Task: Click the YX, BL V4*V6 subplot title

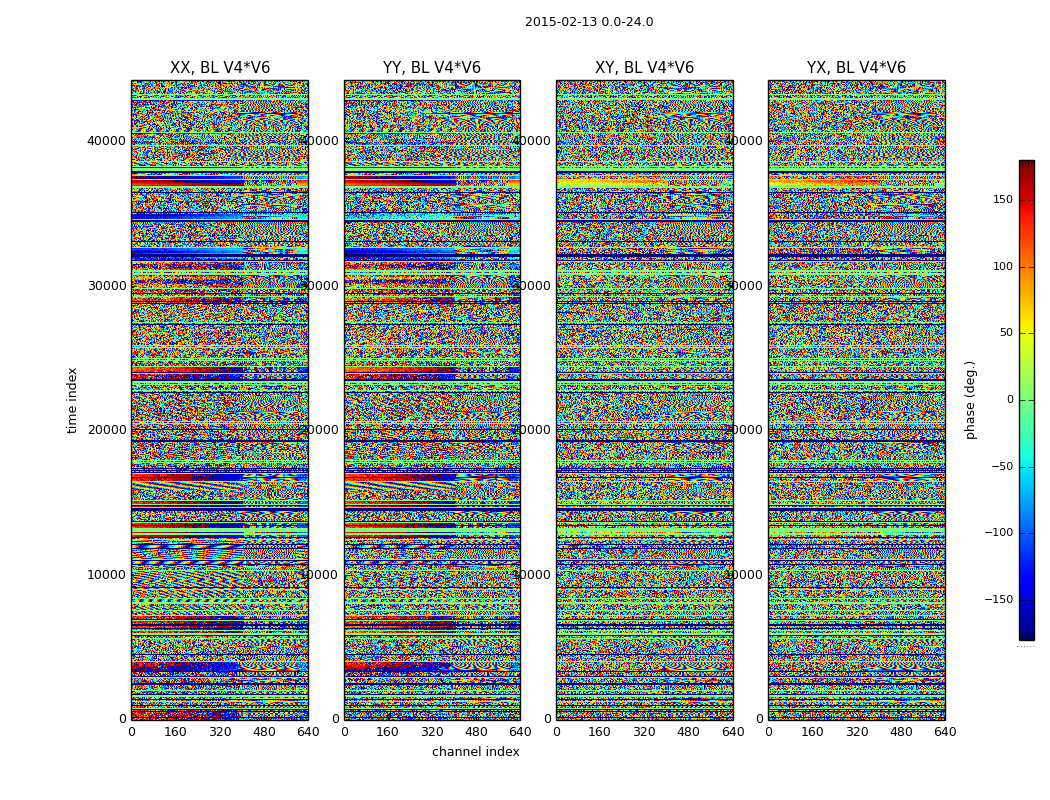Action: (856, 68)
